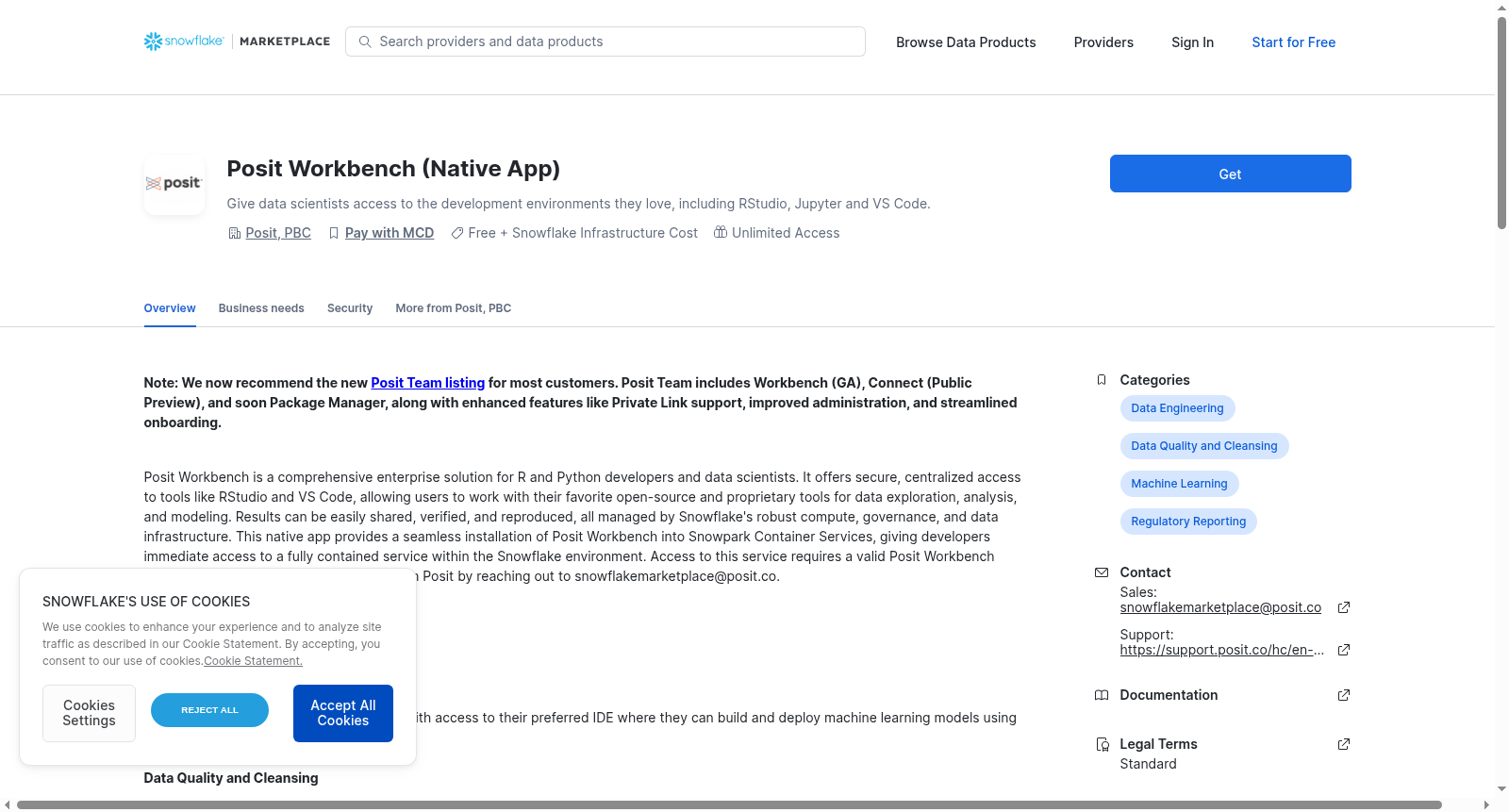Click the sales email snowflakemarketplace@posit.co
The image size is (1509, 812).
pos(1220,607)
